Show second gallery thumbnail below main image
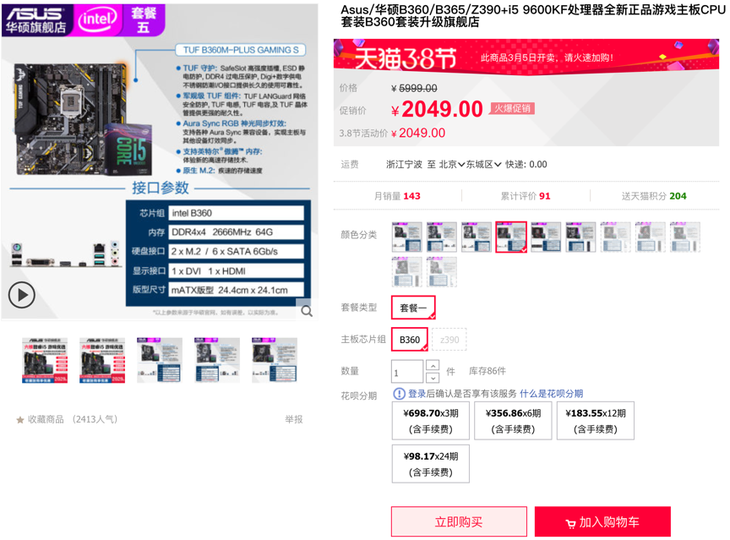730x540 pixels. (102, 360)
